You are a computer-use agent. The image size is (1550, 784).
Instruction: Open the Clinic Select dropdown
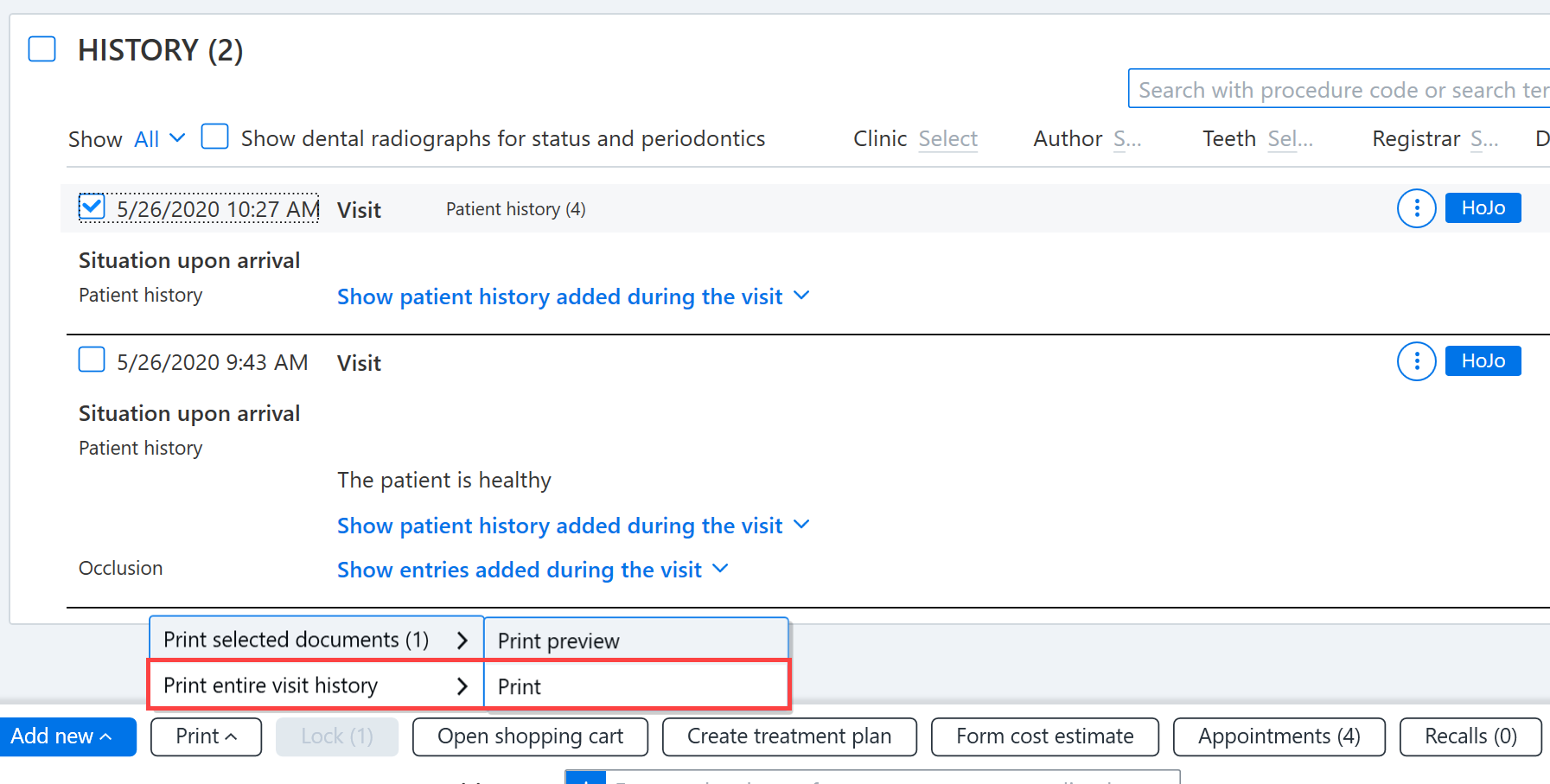(947, 139)
